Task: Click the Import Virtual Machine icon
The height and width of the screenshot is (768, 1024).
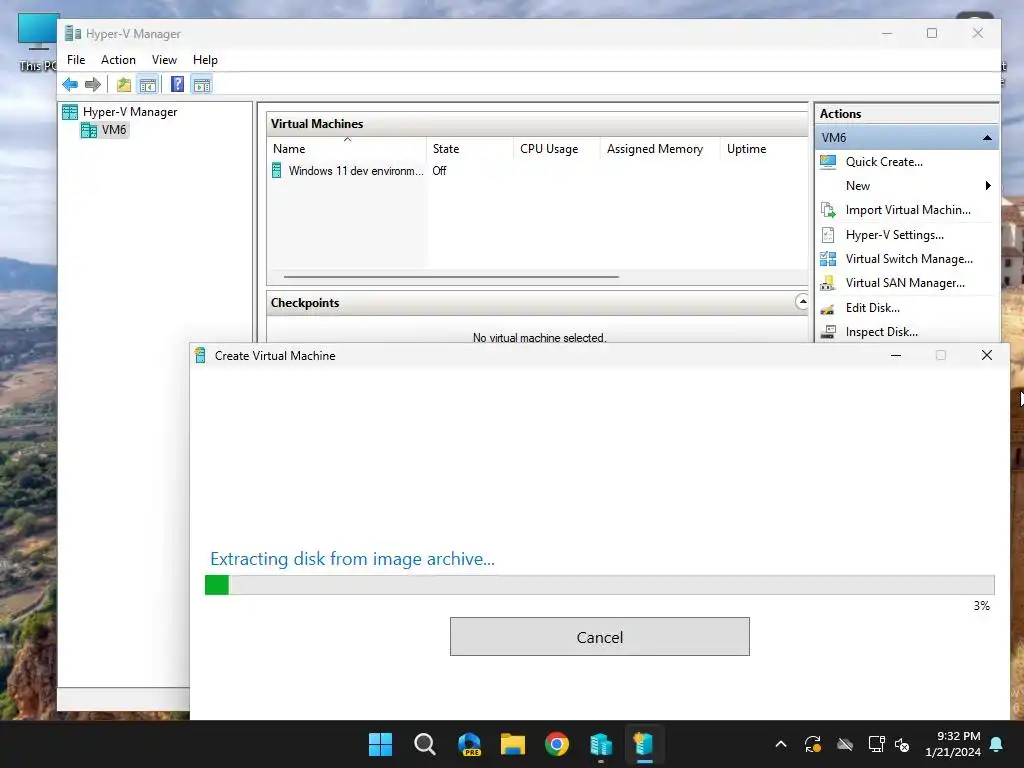Action: coord(828,210)
